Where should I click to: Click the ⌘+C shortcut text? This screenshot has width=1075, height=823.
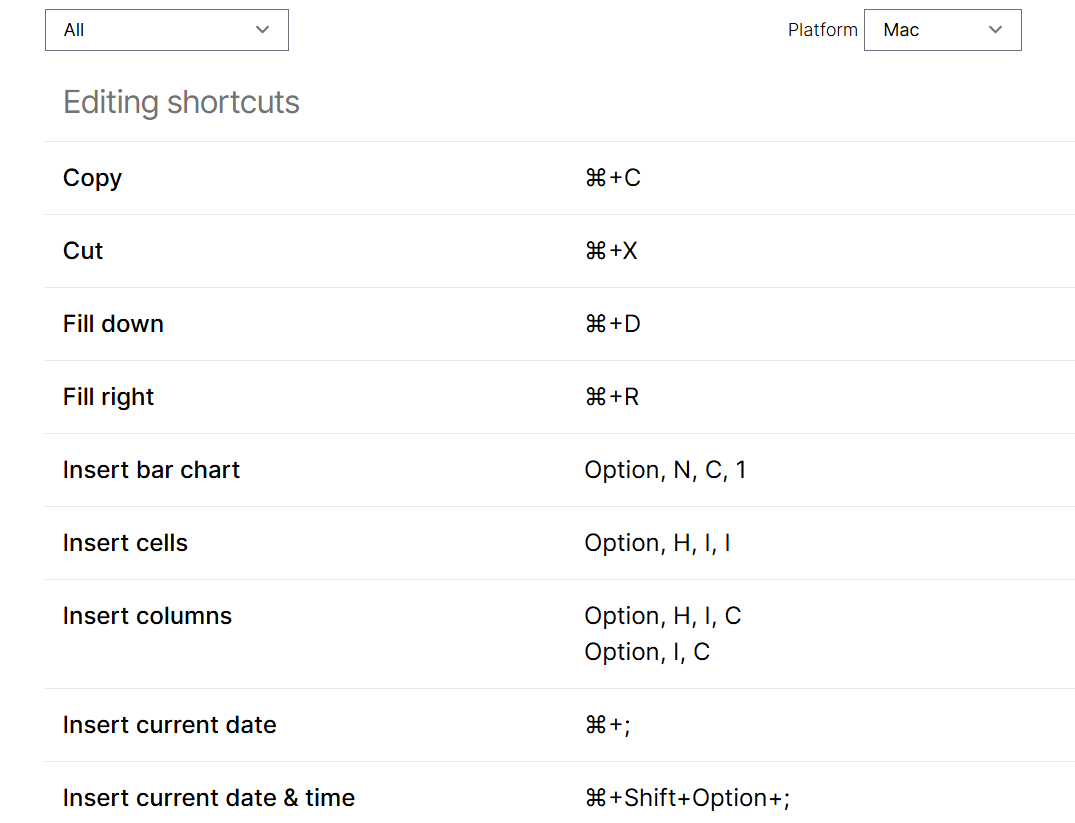click(x=613, y=177)
